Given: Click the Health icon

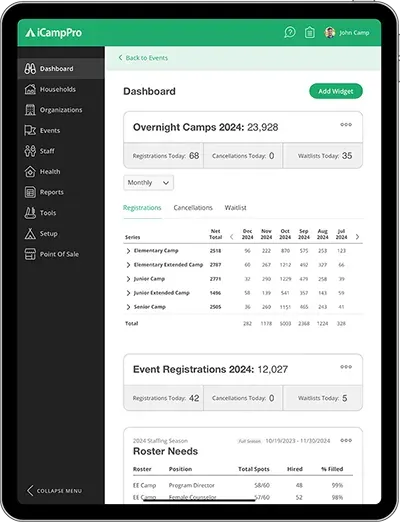Looking at the screenshot, I should [30, 172].
